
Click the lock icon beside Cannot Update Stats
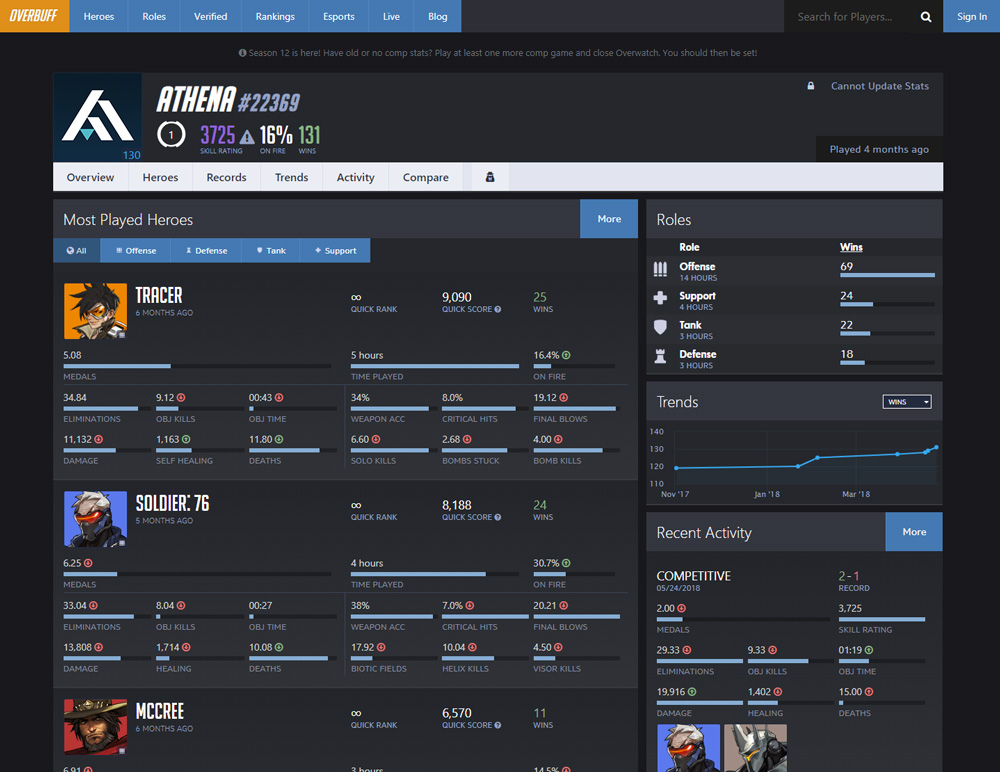pos(811,86)
